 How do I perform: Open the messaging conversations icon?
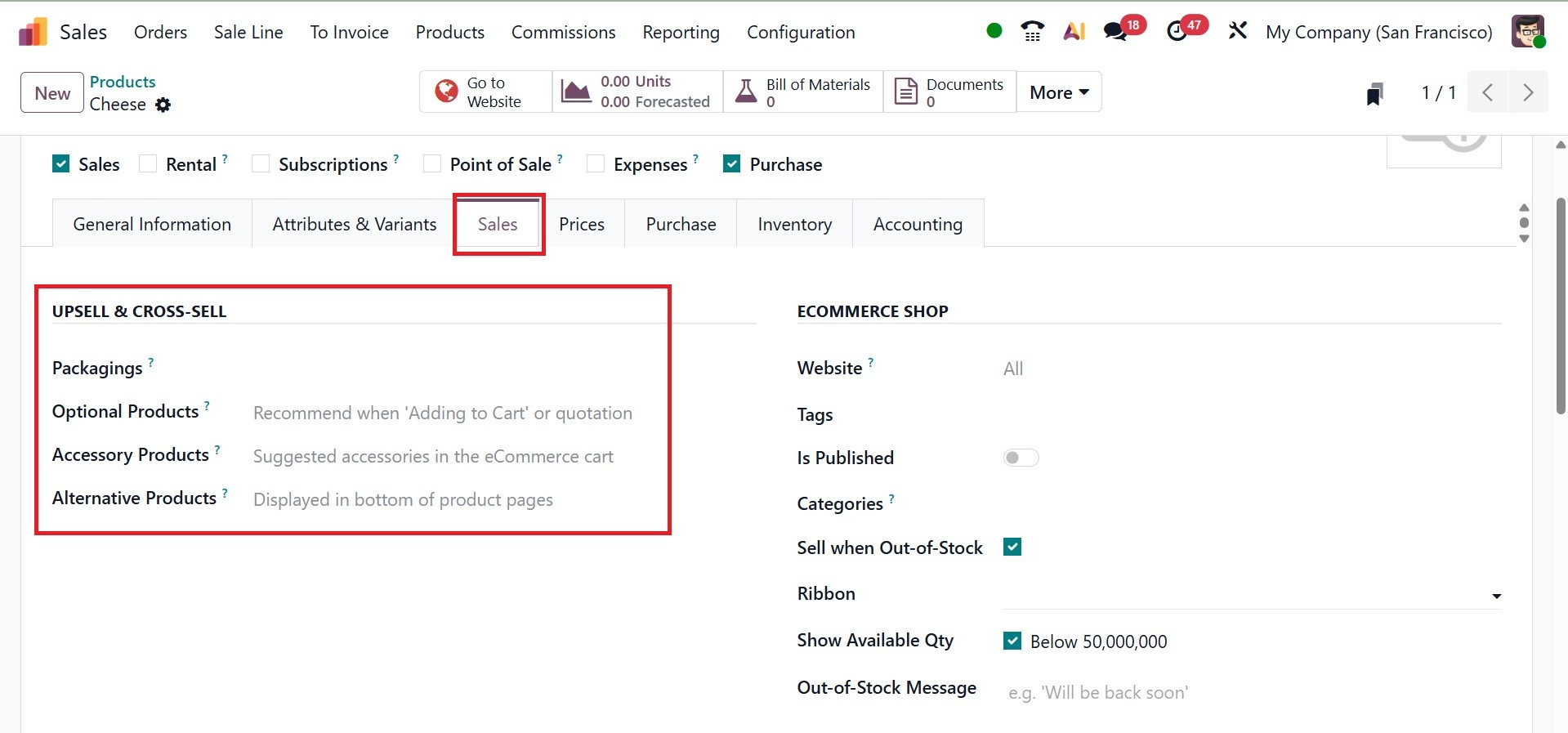1115,32
